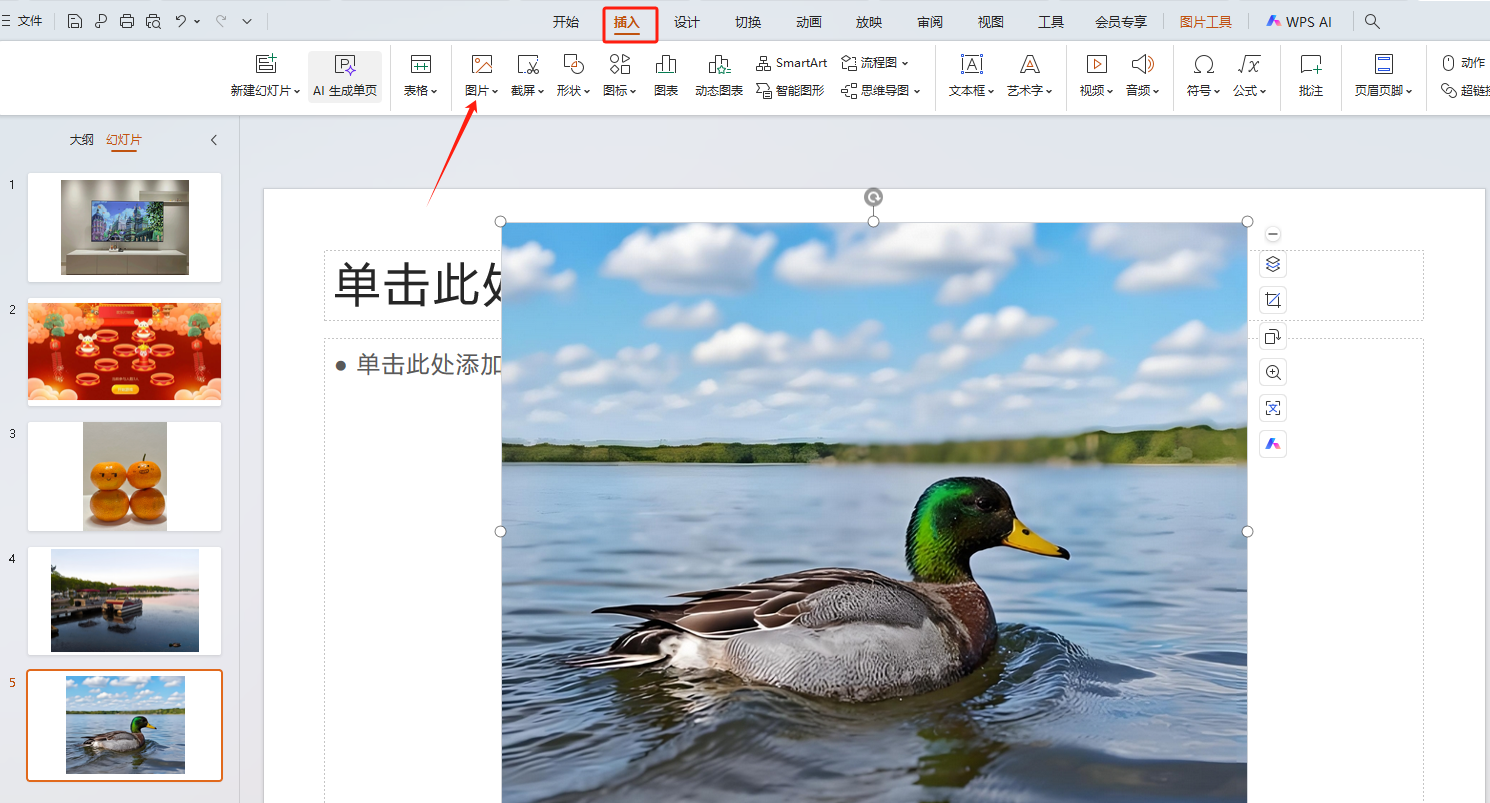
Task: Switch to the 设计 ribbon tab
Action: click(x=686, y=20)
